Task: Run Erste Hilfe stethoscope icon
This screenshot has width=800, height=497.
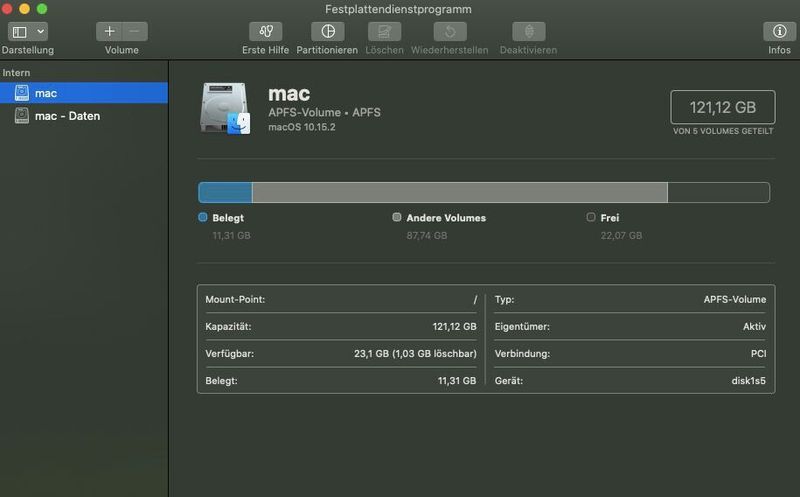Action: coord(265,32)
